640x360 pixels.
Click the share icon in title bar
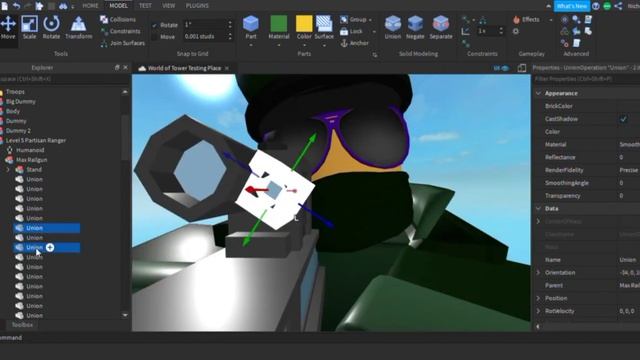click(618, 6)
